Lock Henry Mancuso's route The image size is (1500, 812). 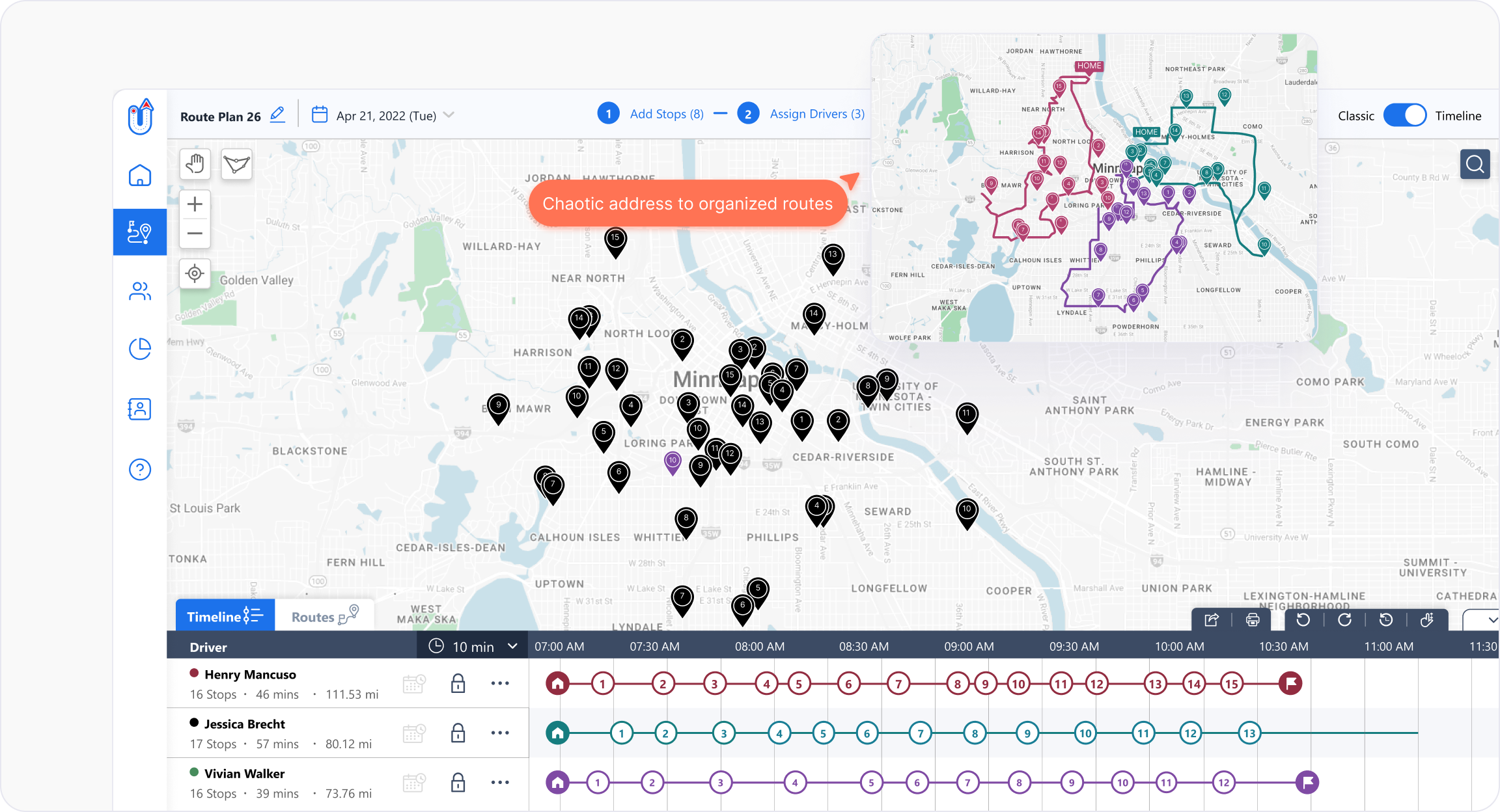click(x=458, y=684)
